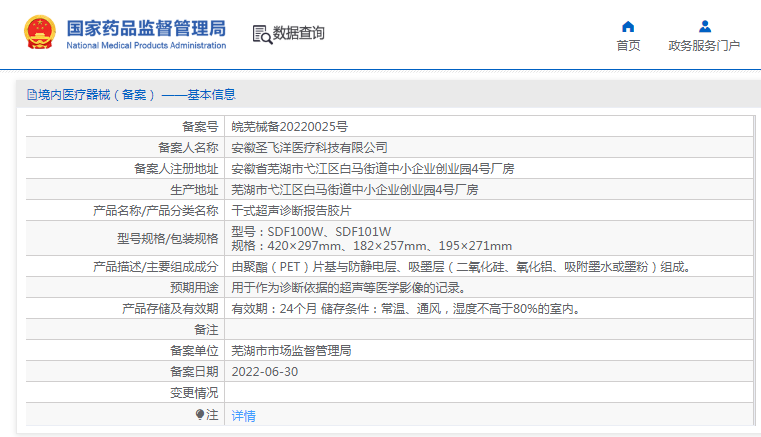Select 芜湖市市场监督管理局 cell
The width and height of the screenshot is (761, 437).
click(292, 351)
